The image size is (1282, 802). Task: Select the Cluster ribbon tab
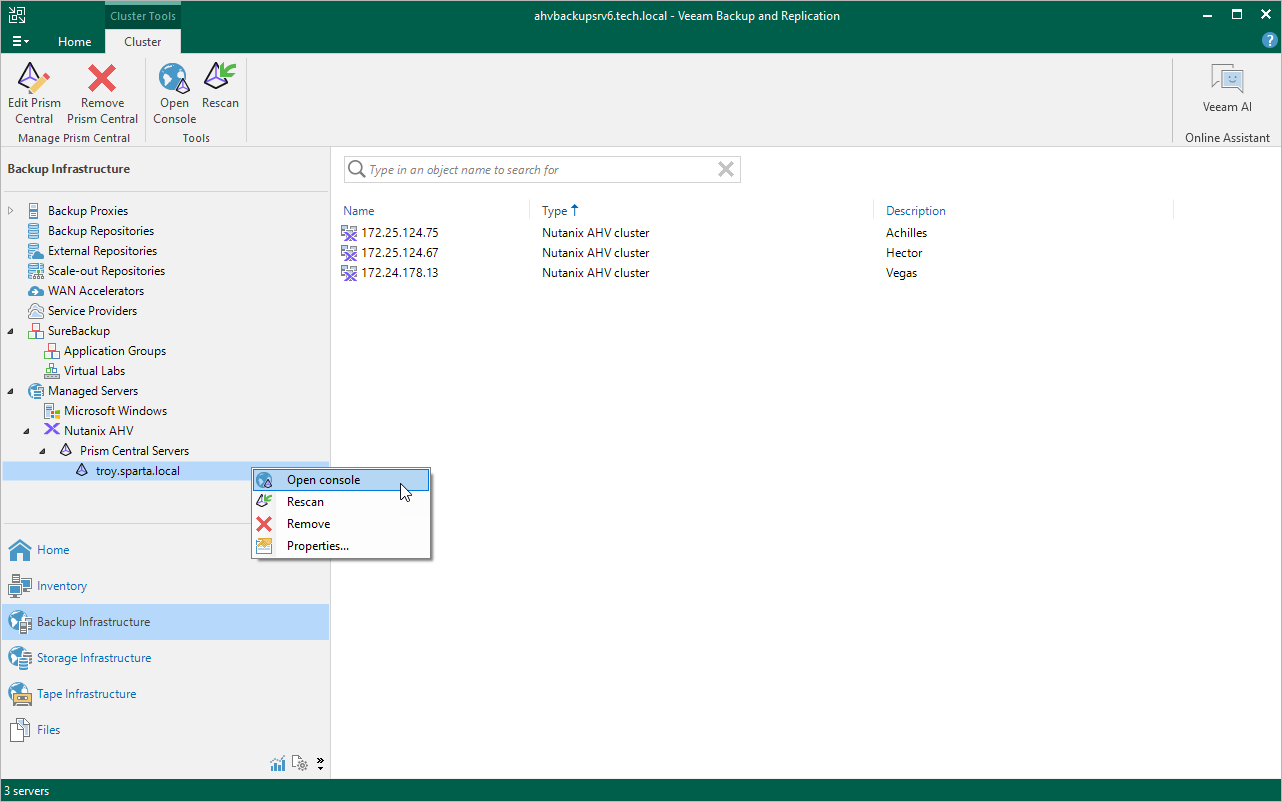(143, 42)
